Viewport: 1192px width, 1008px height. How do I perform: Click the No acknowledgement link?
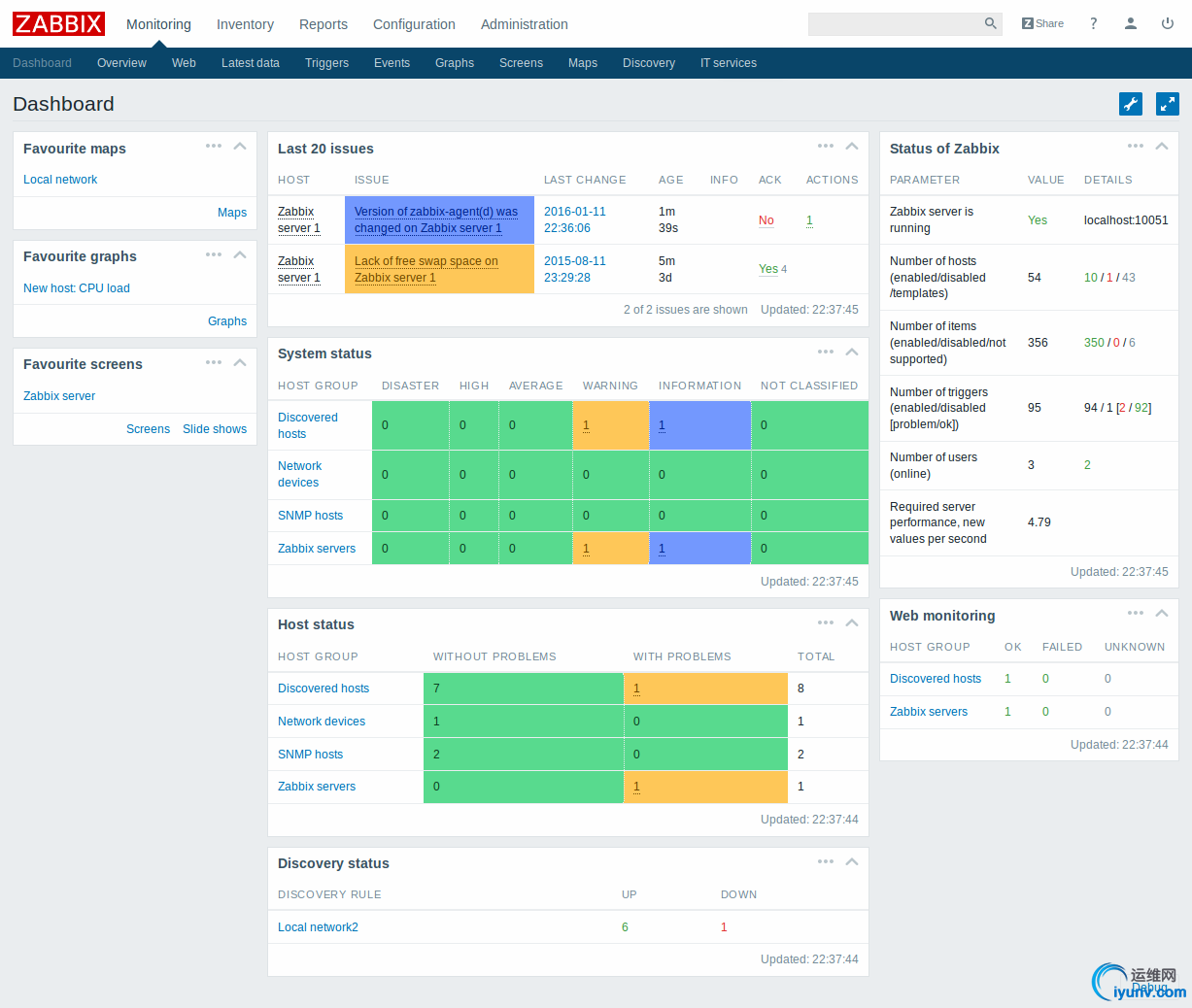[766, 220]
